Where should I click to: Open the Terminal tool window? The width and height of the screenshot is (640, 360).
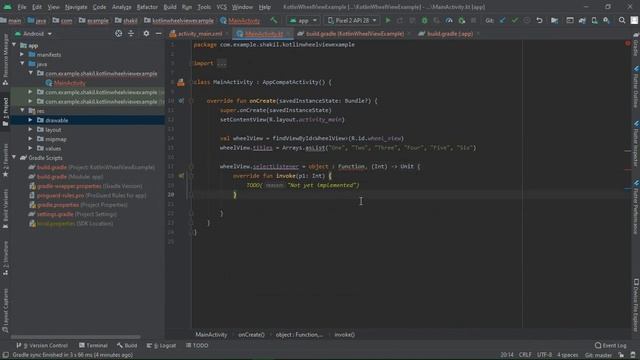(93, 345)
